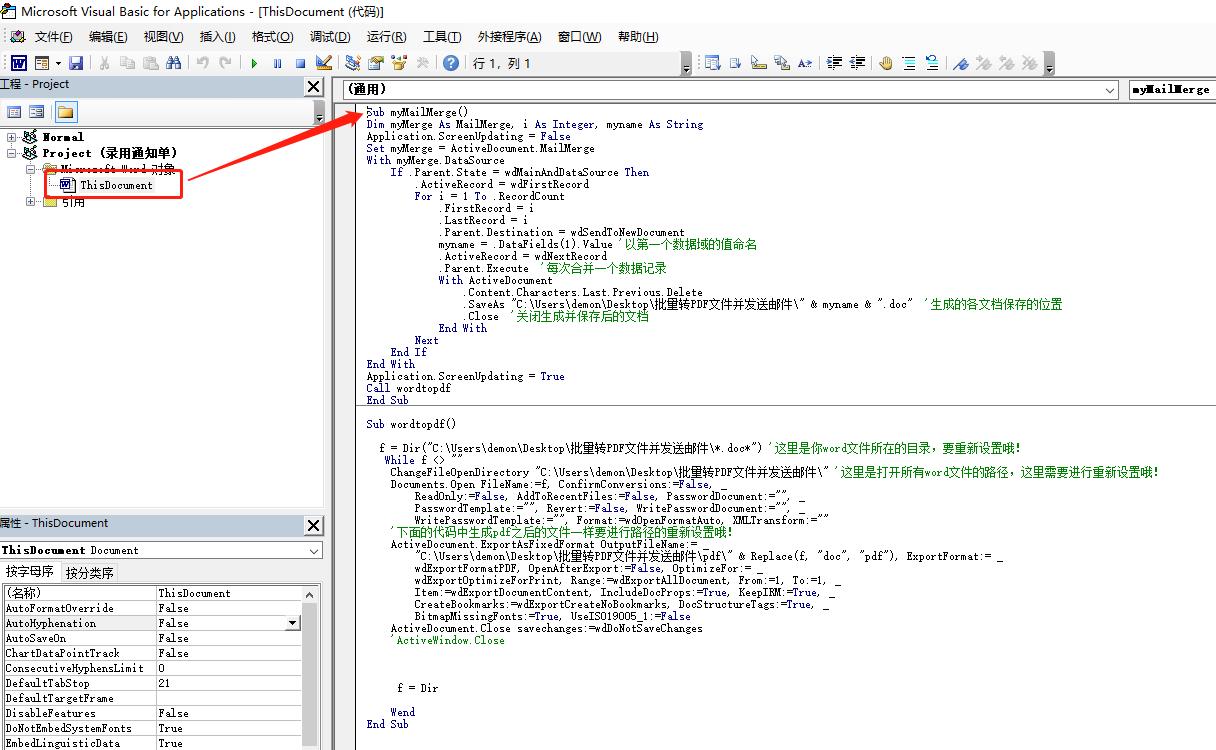
Task: Toggle breakpoint with the hand icon
Action: click(x=885, y=63)
